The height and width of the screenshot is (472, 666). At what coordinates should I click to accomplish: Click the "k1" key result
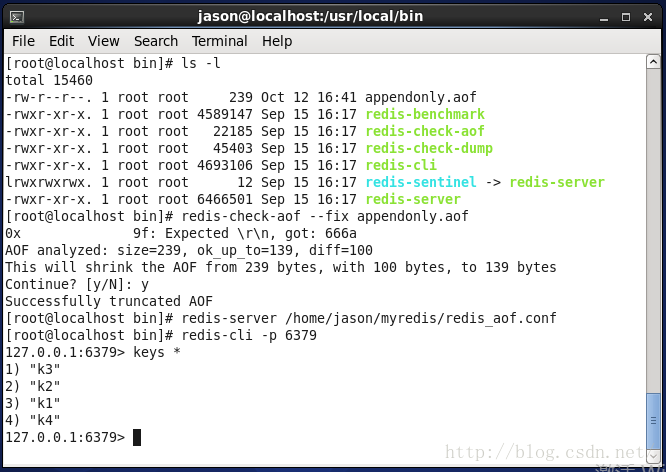[x=45, y=403]
